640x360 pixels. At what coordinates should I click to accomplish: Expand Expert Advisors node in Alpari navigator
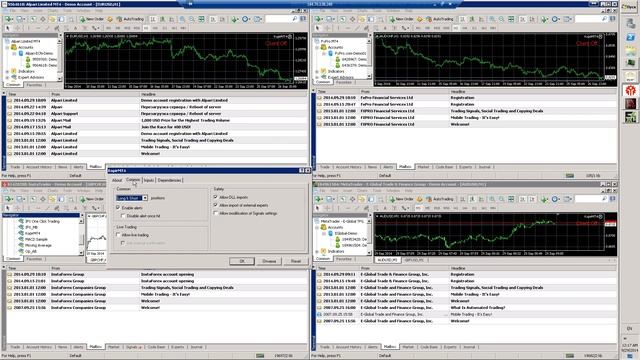tap(7, 77)
